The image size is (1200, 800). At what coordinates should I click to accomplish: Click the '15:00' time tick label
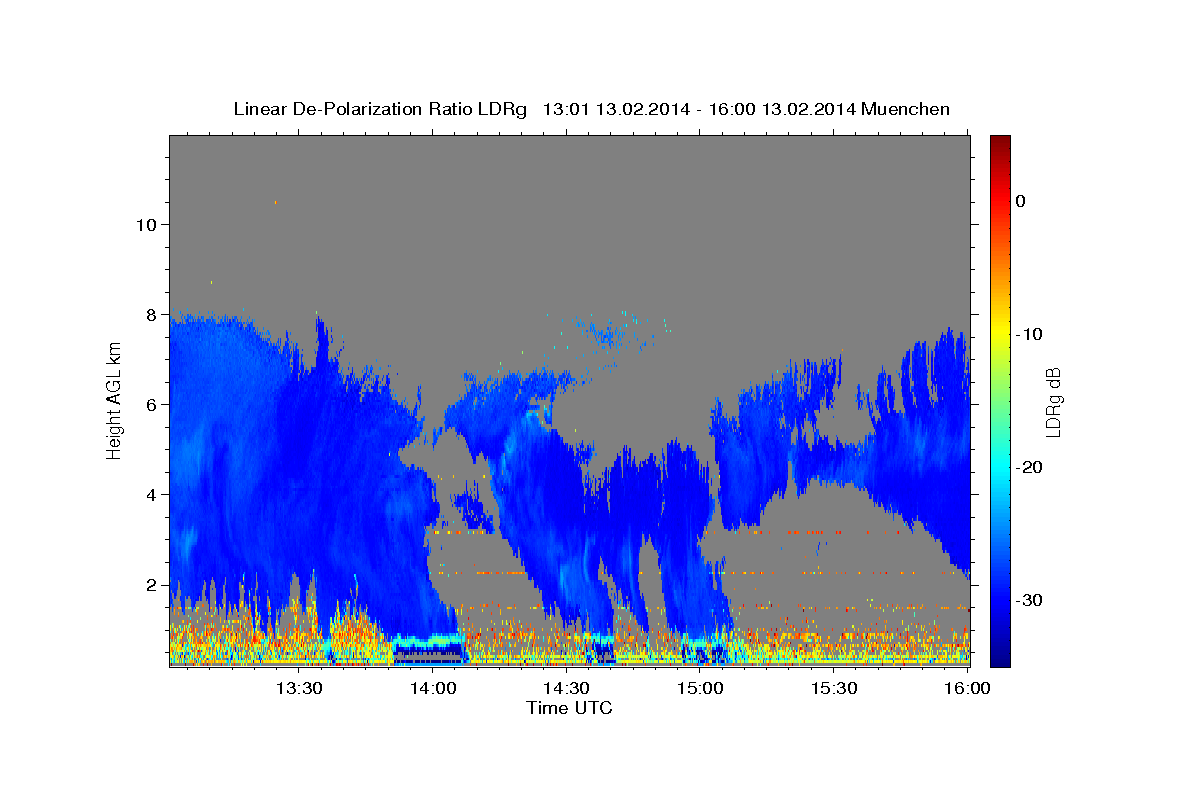(700, 689)
